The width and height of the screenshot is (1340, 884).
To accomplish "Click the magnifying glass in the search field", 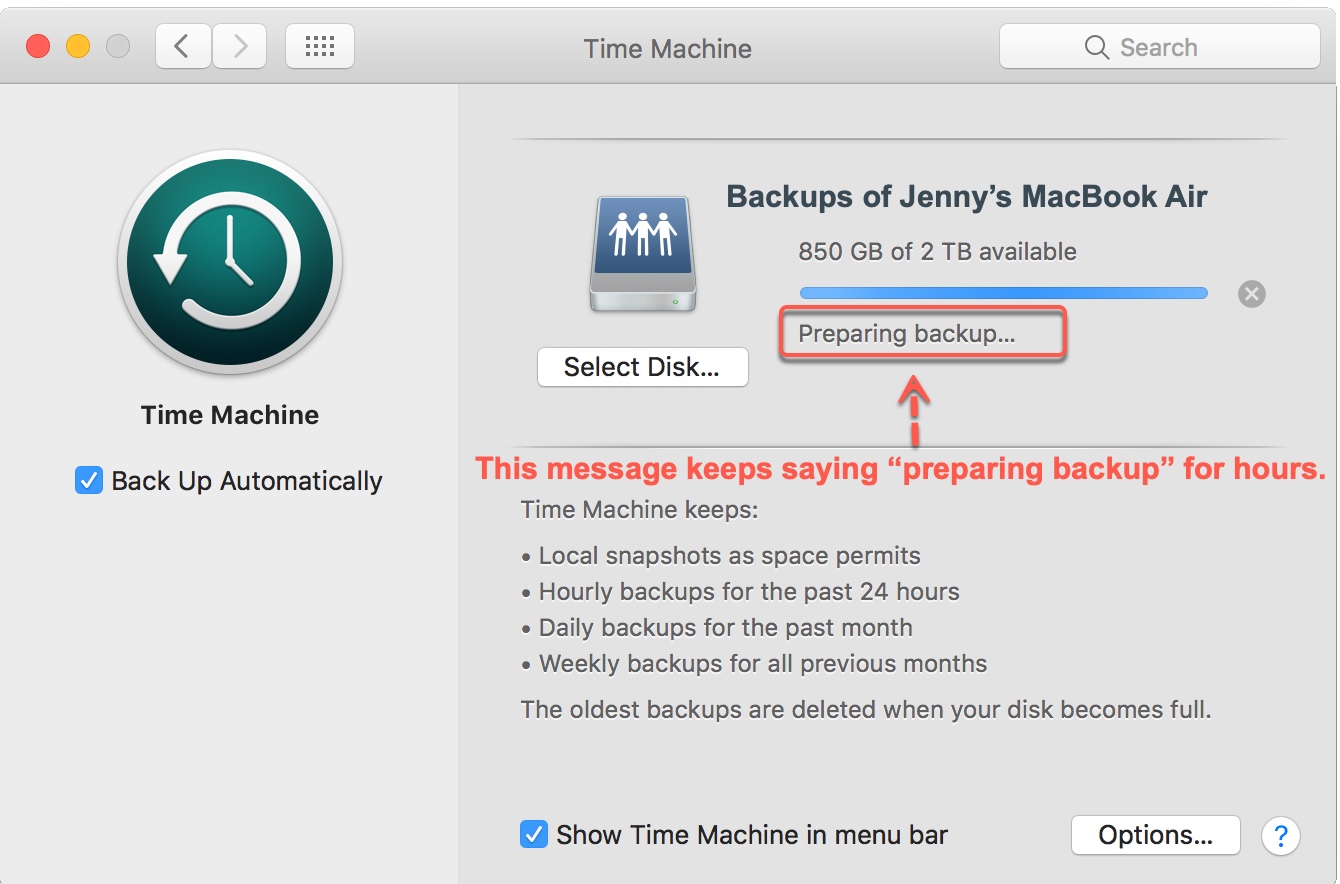I will click(x=1095, y=46).
